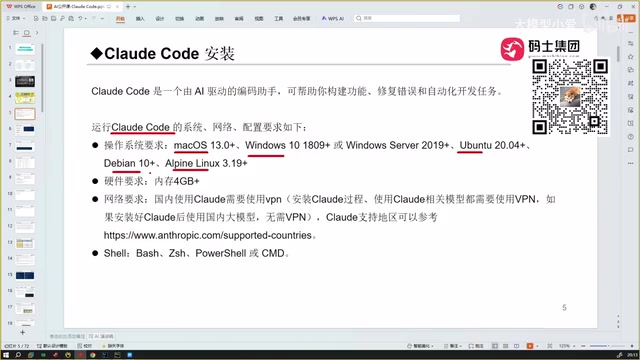Select the 插入 Insert ribbon tab

[x=140, y=19]
